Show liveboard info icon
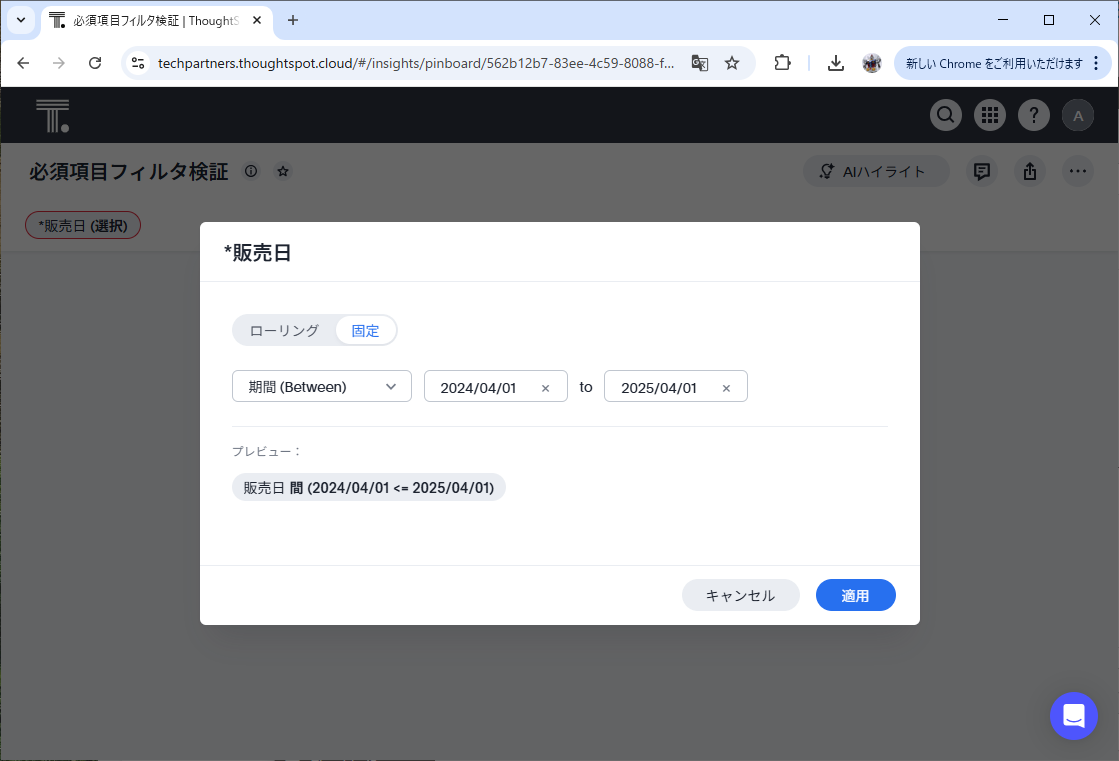Image resolution: width=1119 pixels, height=761 pixels. (251, 171)
